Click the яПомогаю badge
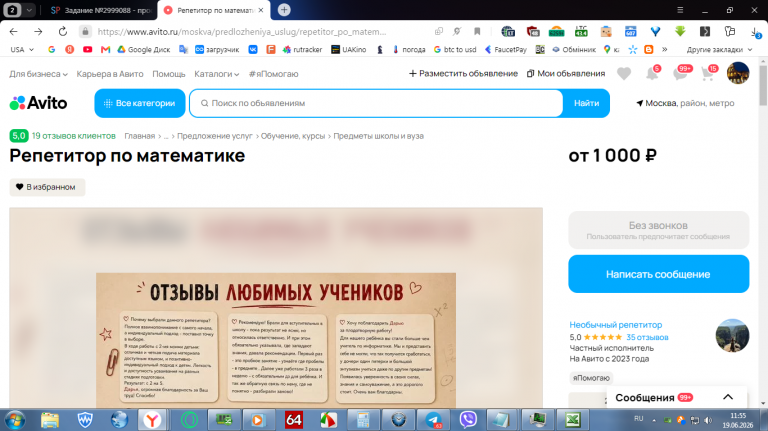This screenshot has width=768, height=431. pyautogui.click(x=591, y=378)
